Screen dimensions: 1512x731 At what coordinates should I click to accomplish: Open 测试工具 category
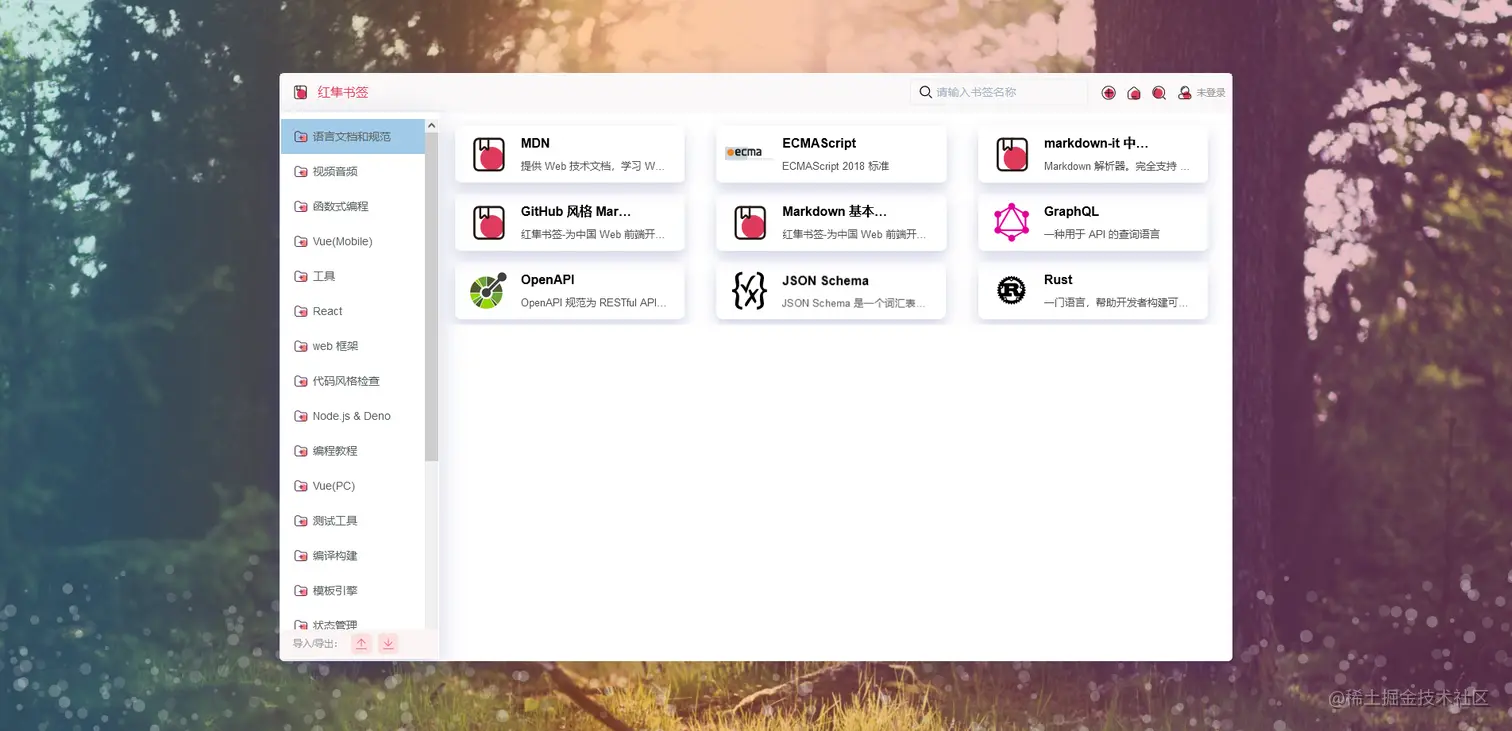coord(353,521)
